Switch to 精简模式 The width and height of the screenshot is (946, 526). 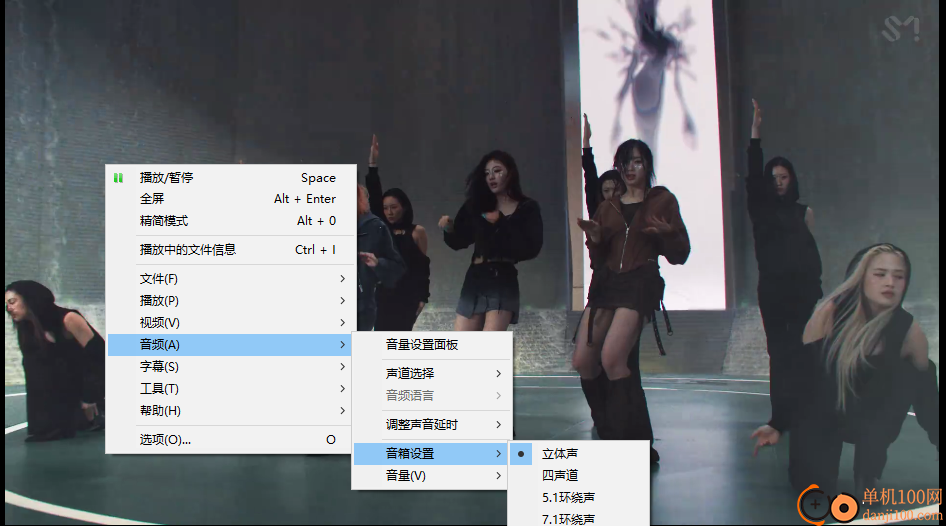231,221
